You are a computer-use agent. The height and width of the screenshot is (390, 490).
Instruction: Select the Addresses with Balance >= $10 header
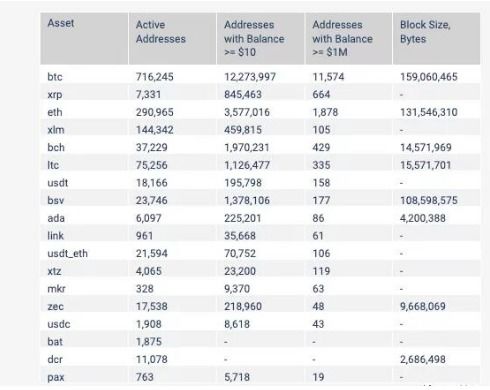(x=254, y=38)
